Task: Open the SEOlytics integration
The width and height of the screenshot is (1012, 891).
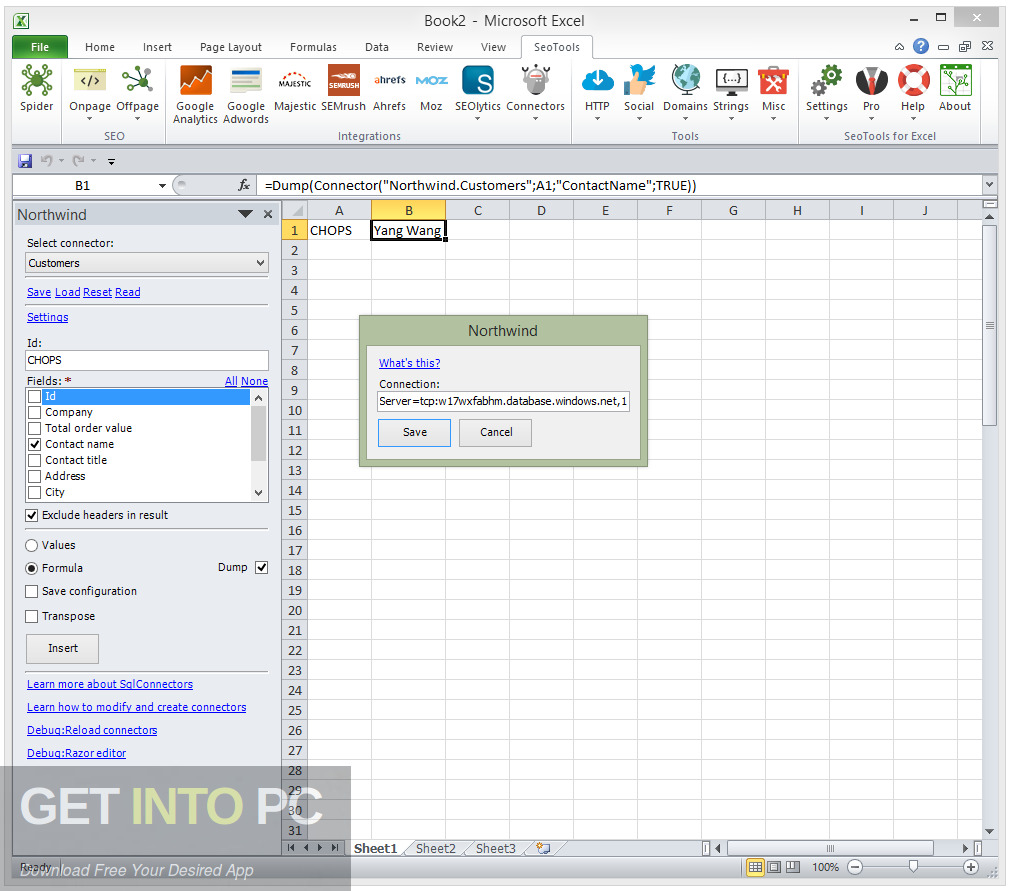Action: pyautogui.click(x=478, y=94)
